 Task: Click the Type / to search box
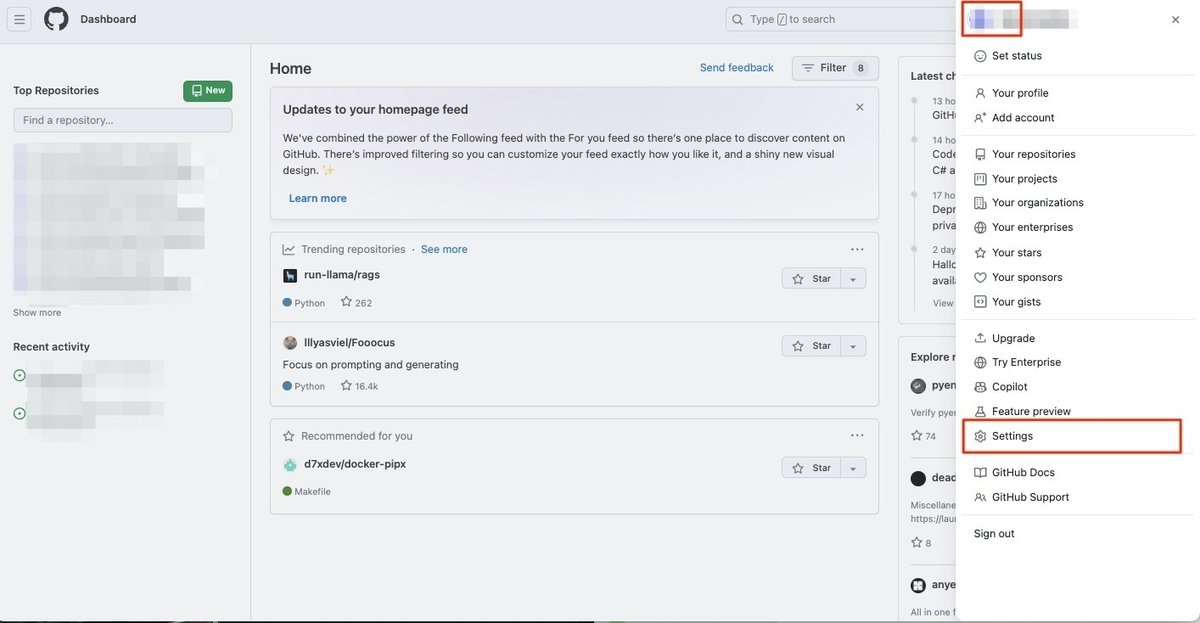pyautogui.click(x=840, y=19)
